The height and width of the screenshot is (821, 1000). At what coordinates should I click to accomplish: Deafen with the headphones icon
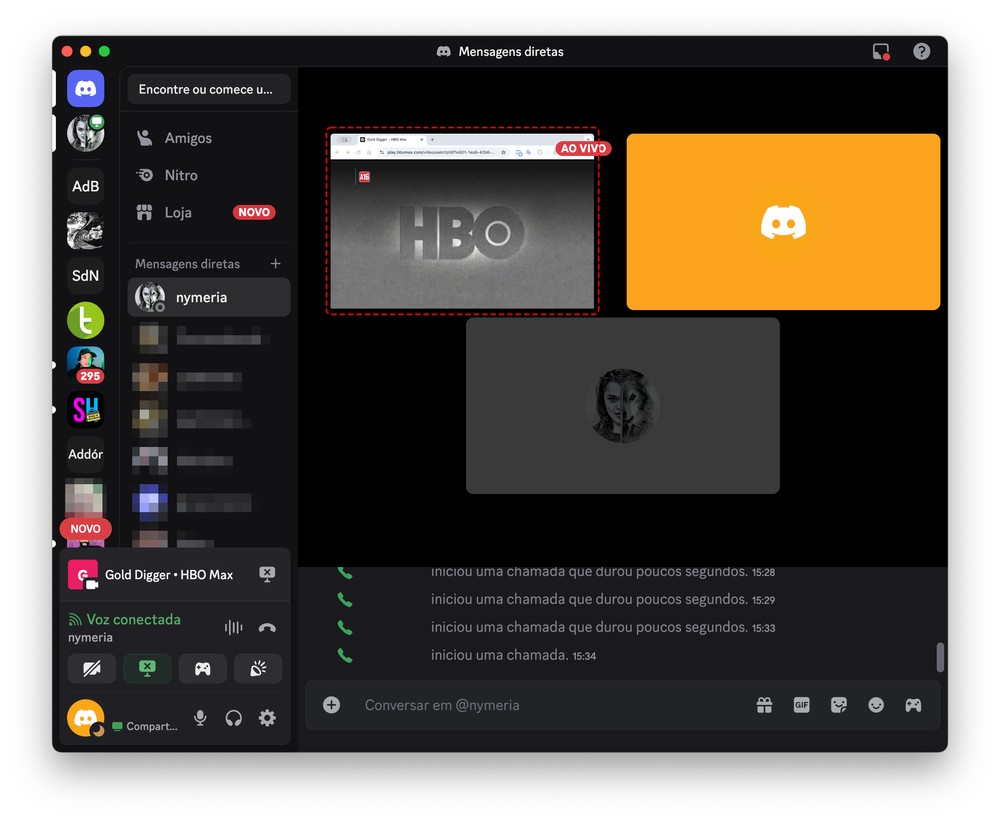click(233, 718)
